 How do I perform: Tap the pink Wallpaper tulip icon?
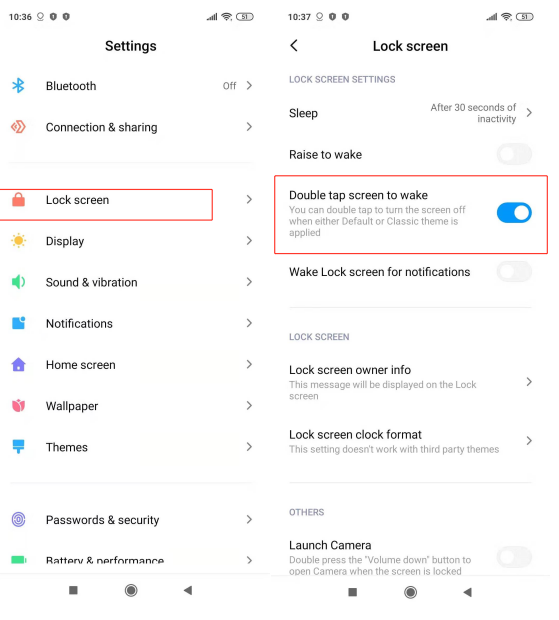pos(18,406)
